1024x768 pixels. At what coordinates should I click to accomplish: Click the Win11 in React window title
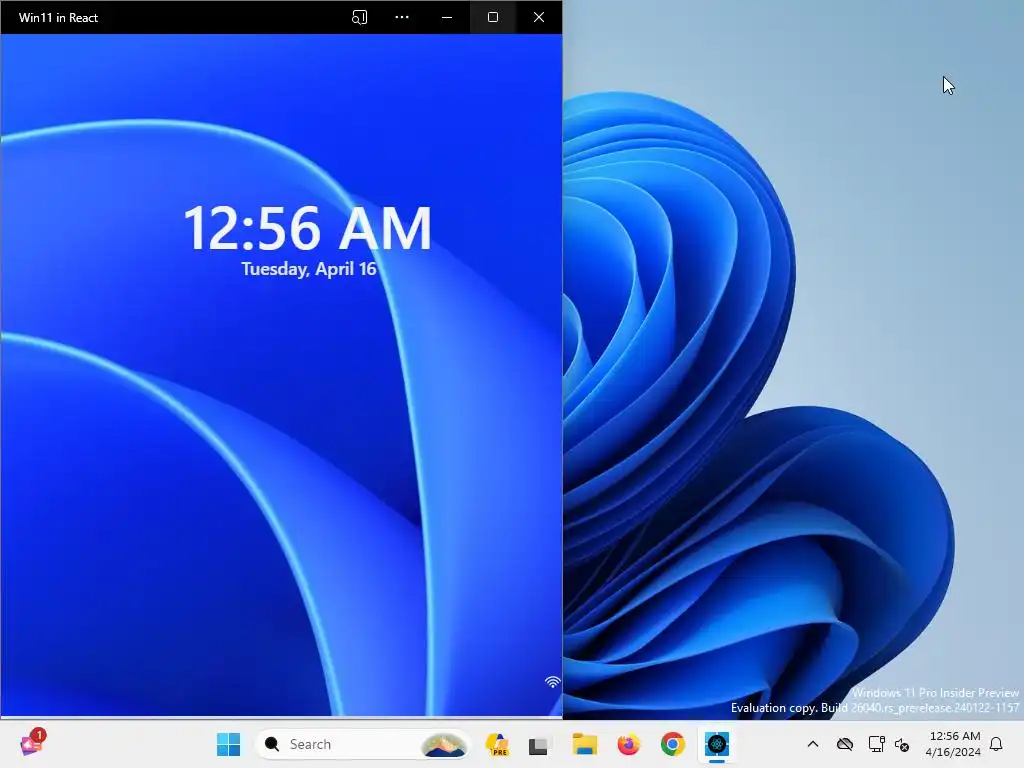pos(58,18)
